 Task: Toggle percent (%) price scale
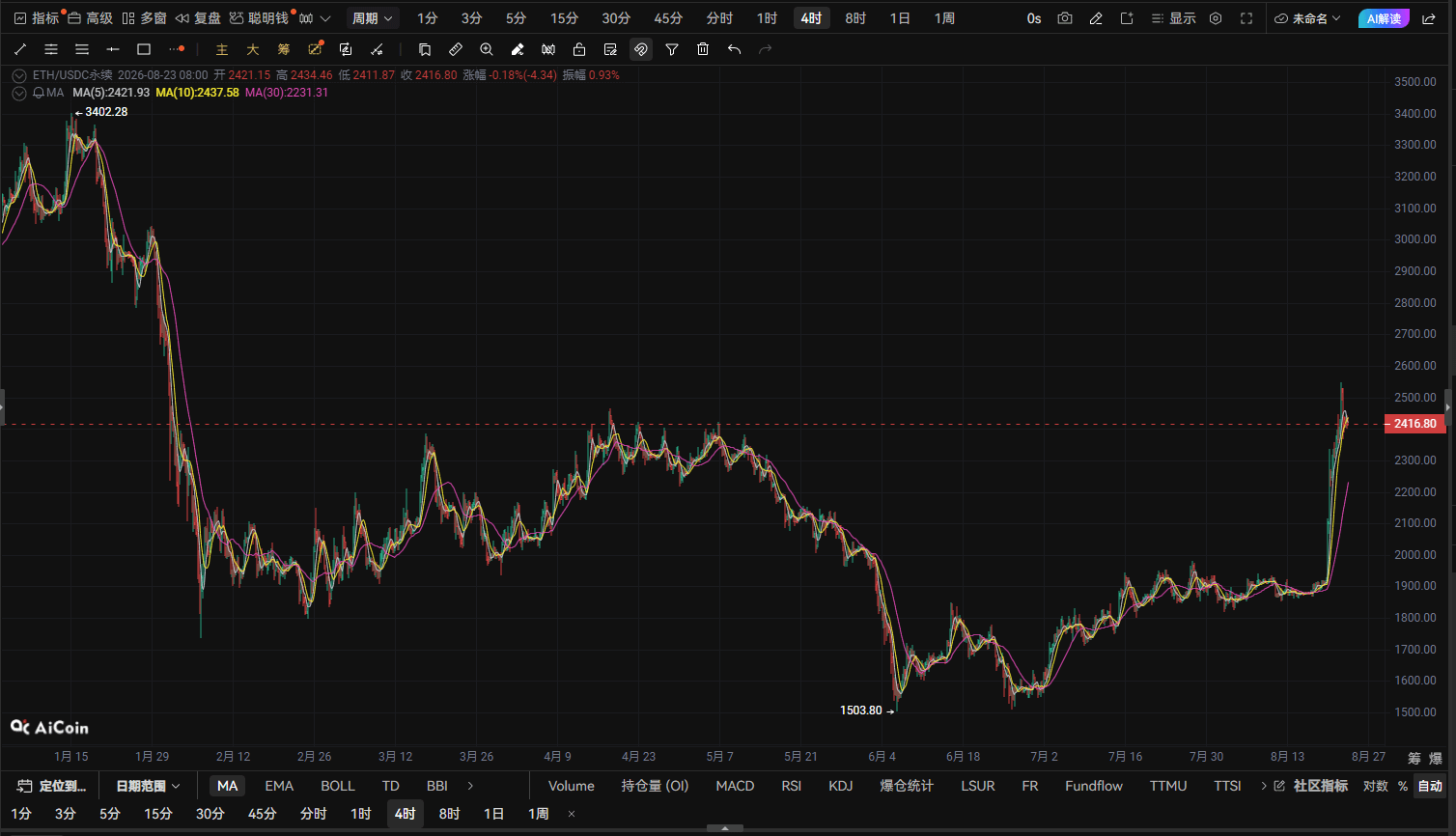[x=1403, y=786]
